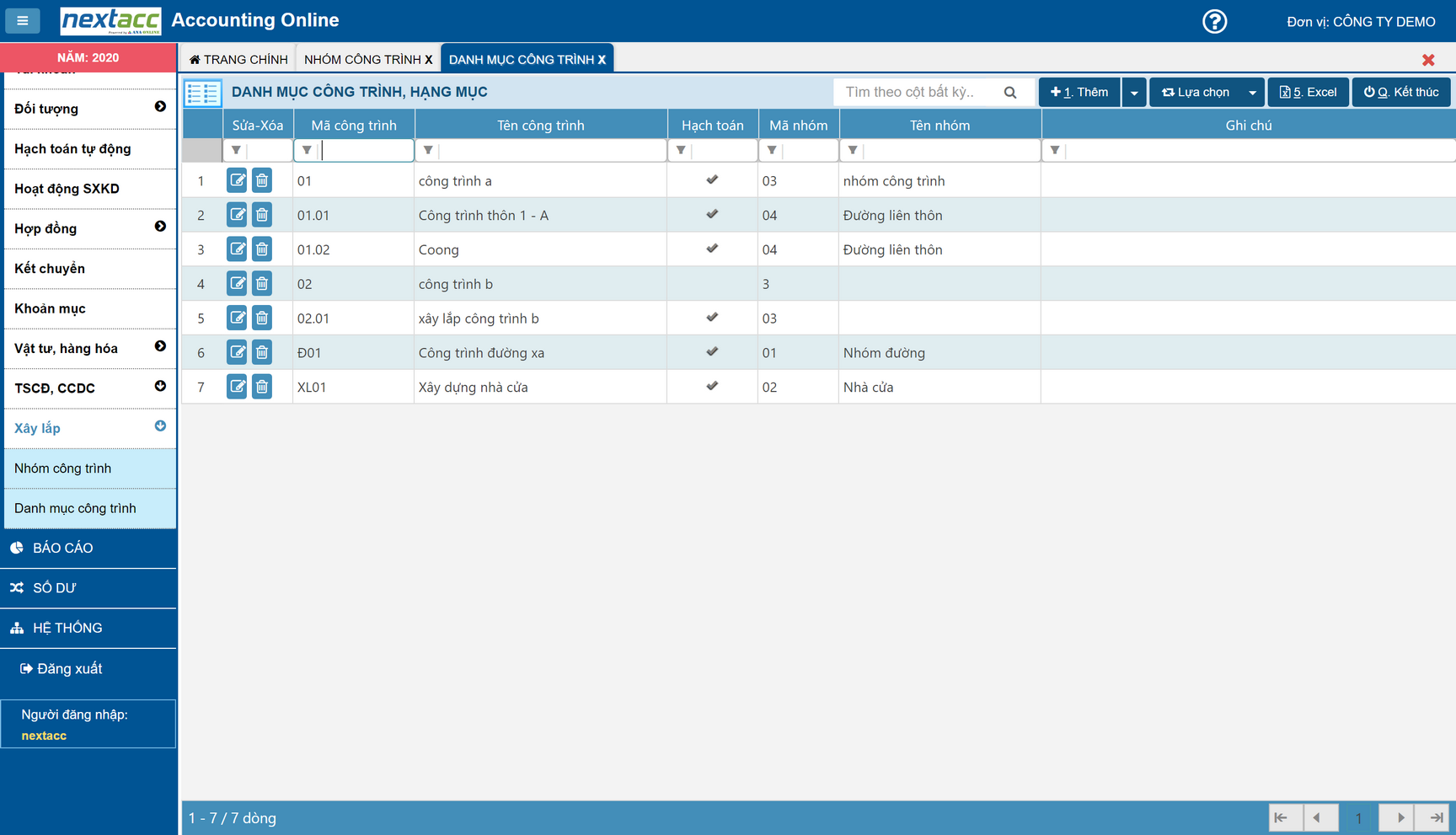Open Nhóm công trình in sidebar
The width and height of the screenshot is (1456, 835).
[x=63, y=468]
